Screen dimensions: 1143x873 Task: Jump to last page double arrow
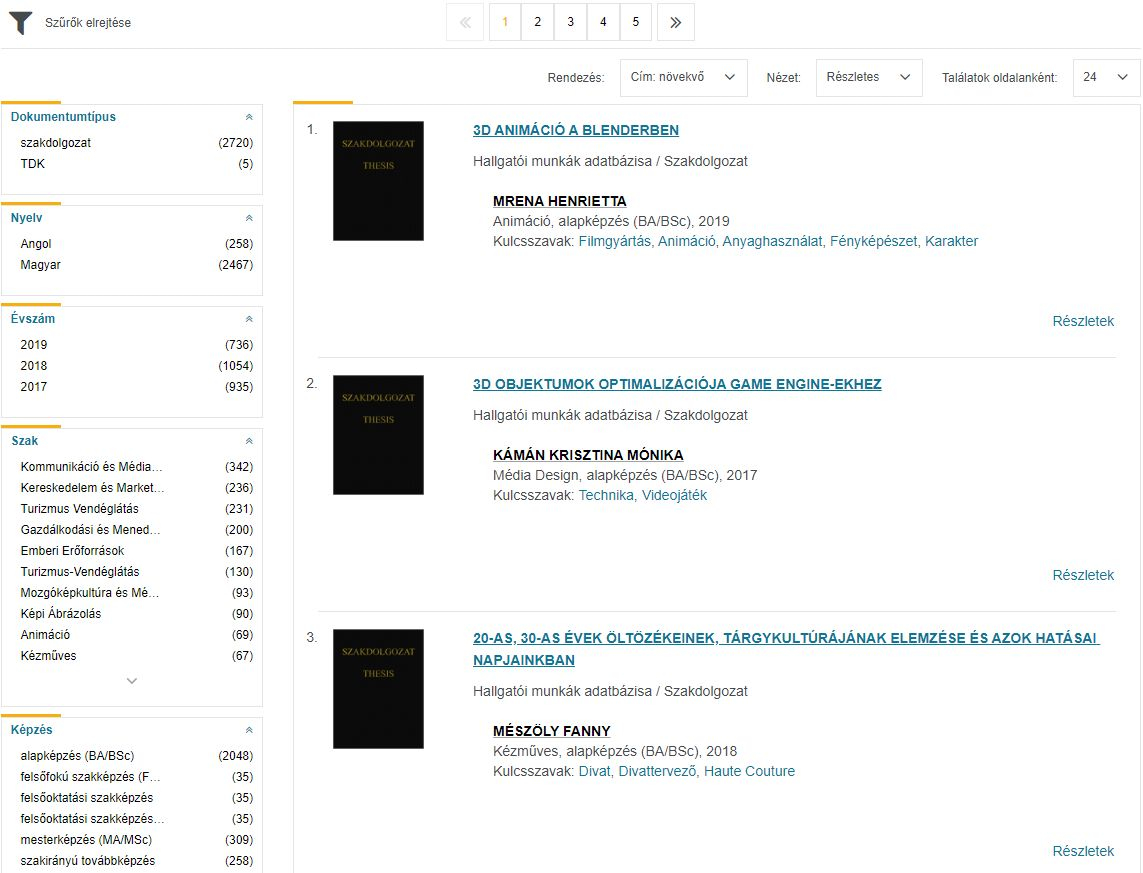click(676, 22)
